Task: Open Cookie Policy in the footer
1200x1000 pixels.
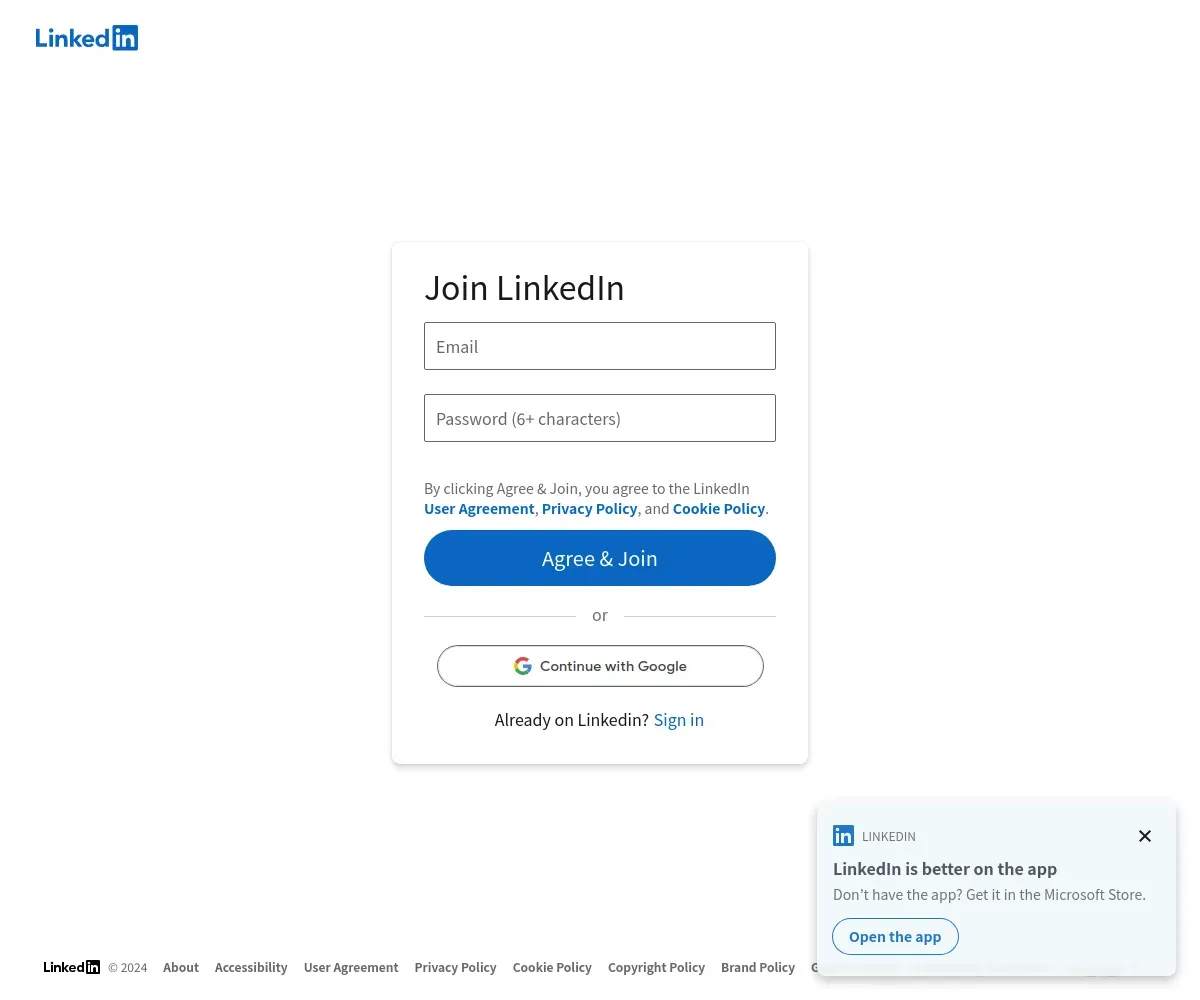Action: (552, 967)
